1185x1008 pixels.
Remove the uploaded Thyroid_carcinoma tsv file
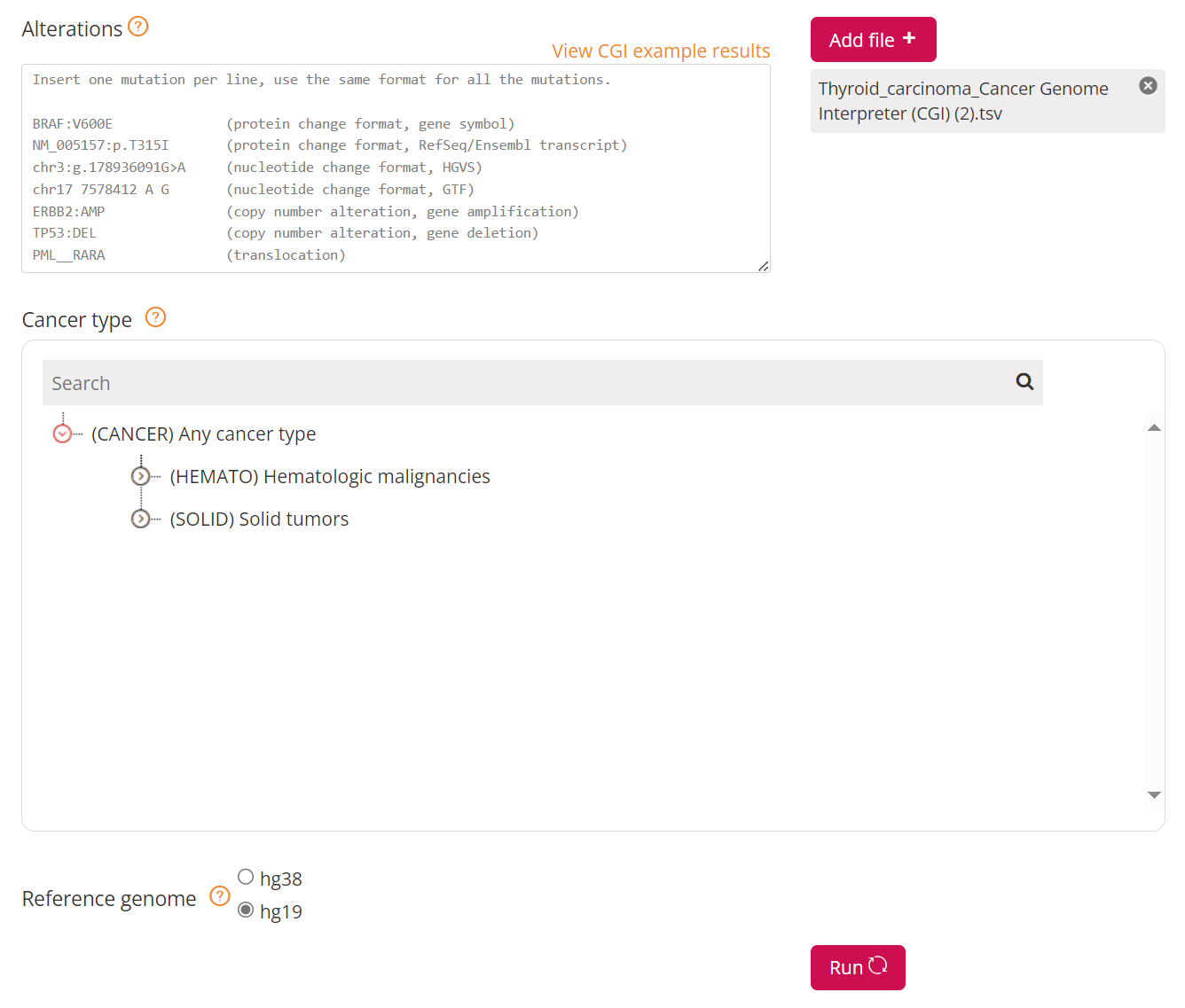[1148, 86]
